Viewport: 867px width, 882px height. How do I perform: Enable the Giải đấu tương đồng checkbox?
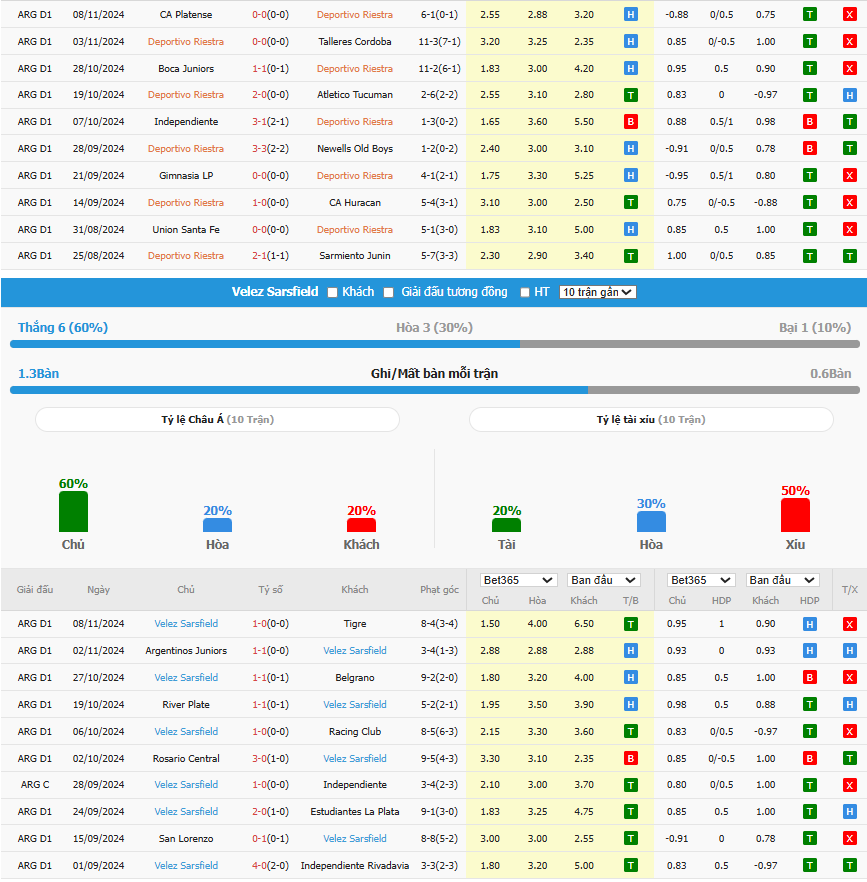[388, 292]
